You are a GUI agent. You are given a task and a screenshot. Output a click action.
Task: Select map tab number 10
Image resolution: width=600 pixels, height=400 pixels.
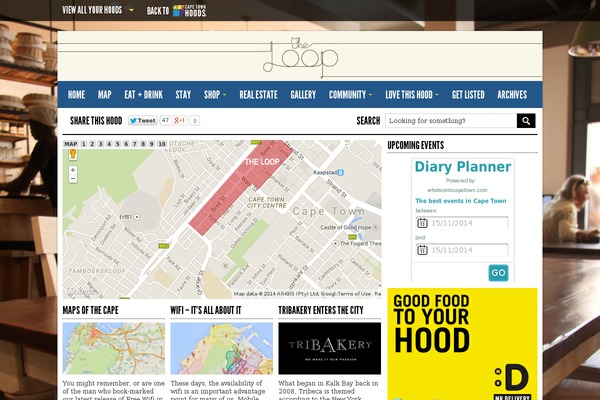point(162,144)
